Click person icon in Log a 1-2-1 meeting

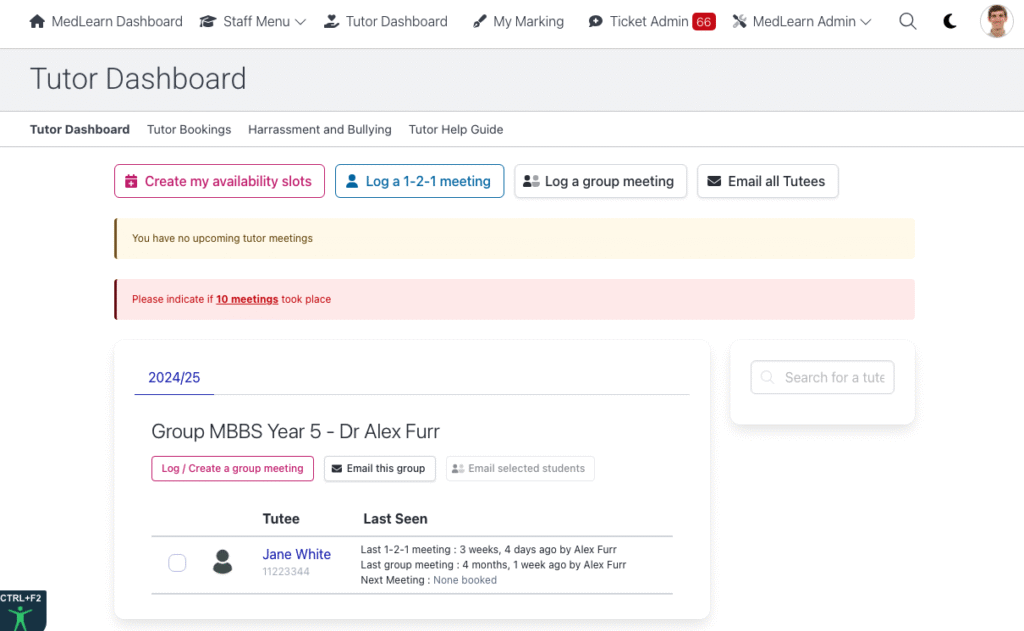click(352, 181)
